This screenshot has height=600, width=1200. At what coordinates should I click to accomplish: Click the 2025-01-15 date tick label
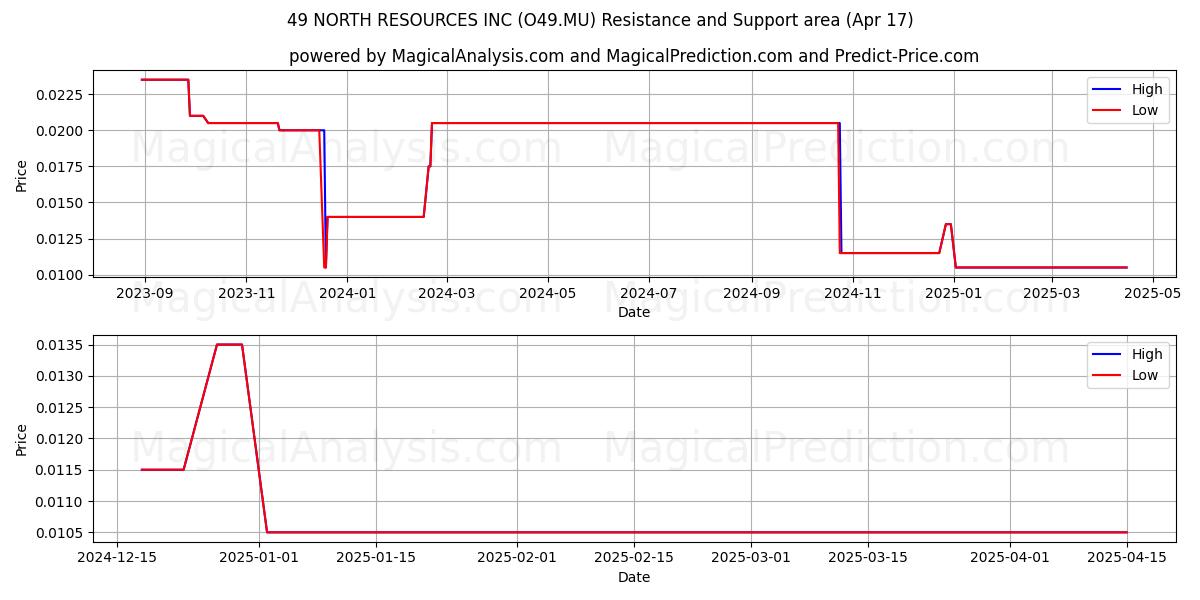376,558
